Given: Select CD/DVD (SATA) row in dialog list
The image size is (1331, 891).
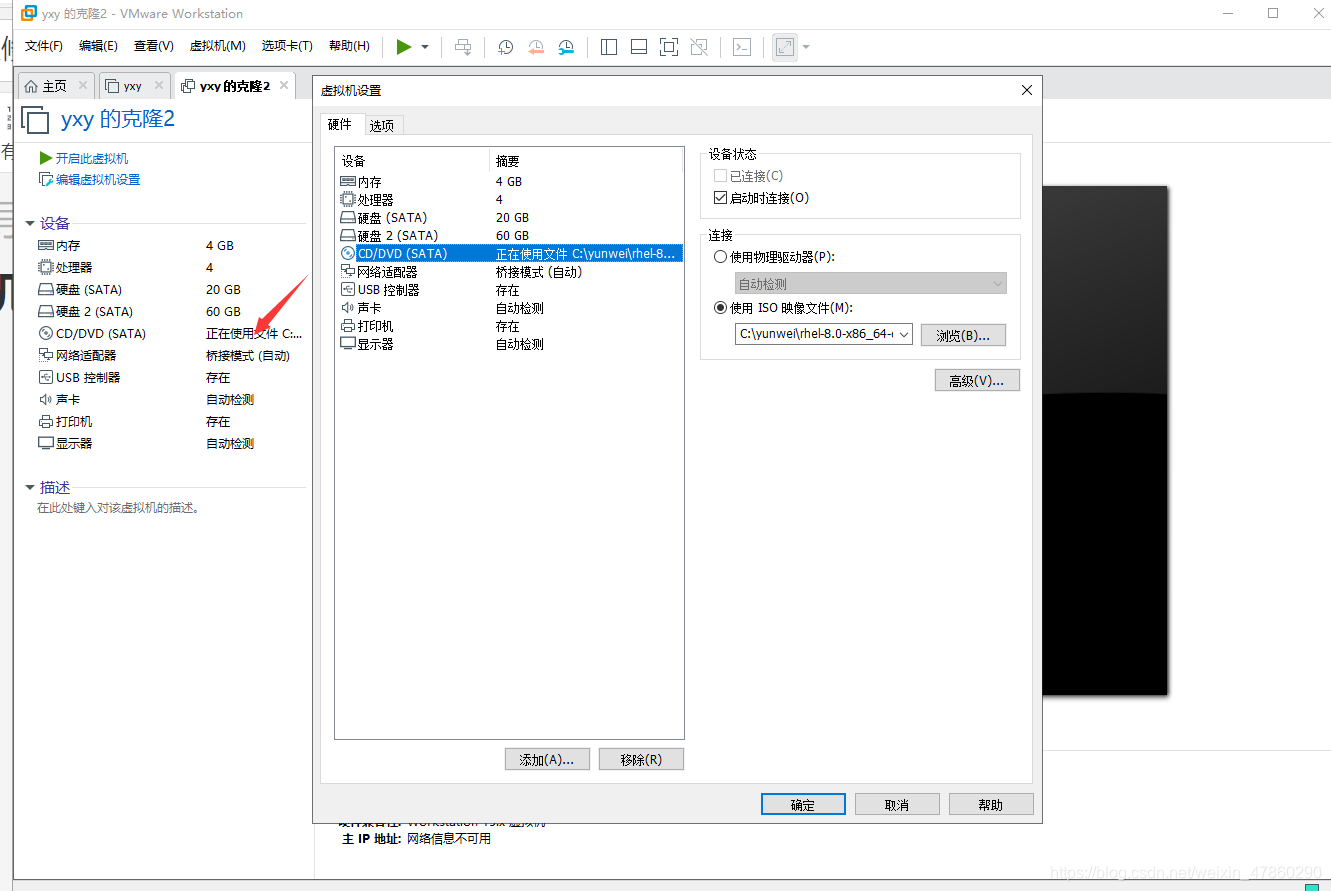Looking at the screenshot, I should 509,253.
